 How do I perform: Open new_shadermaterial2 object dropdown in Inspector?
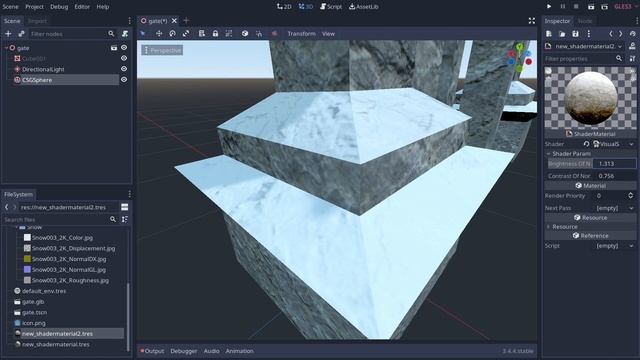point(584,47)
